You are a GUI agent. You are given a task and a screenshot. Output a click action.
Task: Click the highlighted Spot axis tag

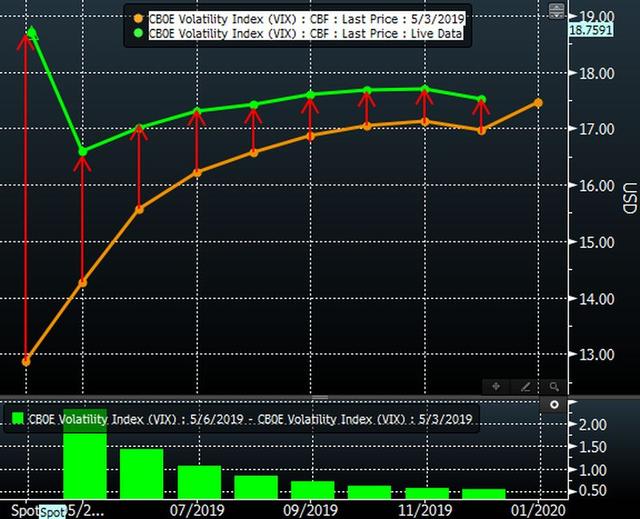pyautogui.click(x=52, y=512)
